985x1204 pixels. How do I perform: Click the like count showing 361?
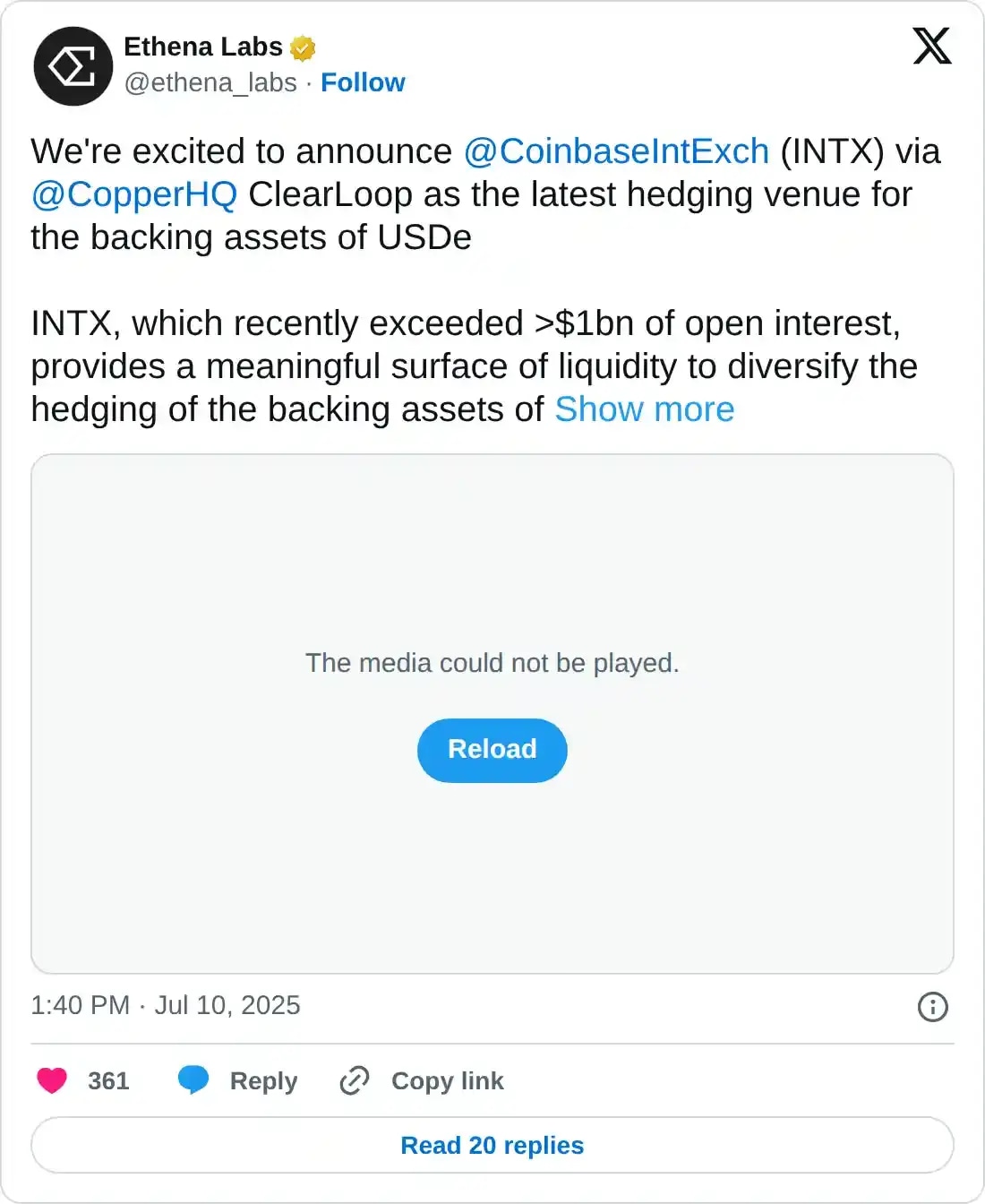coord(107,1081)
